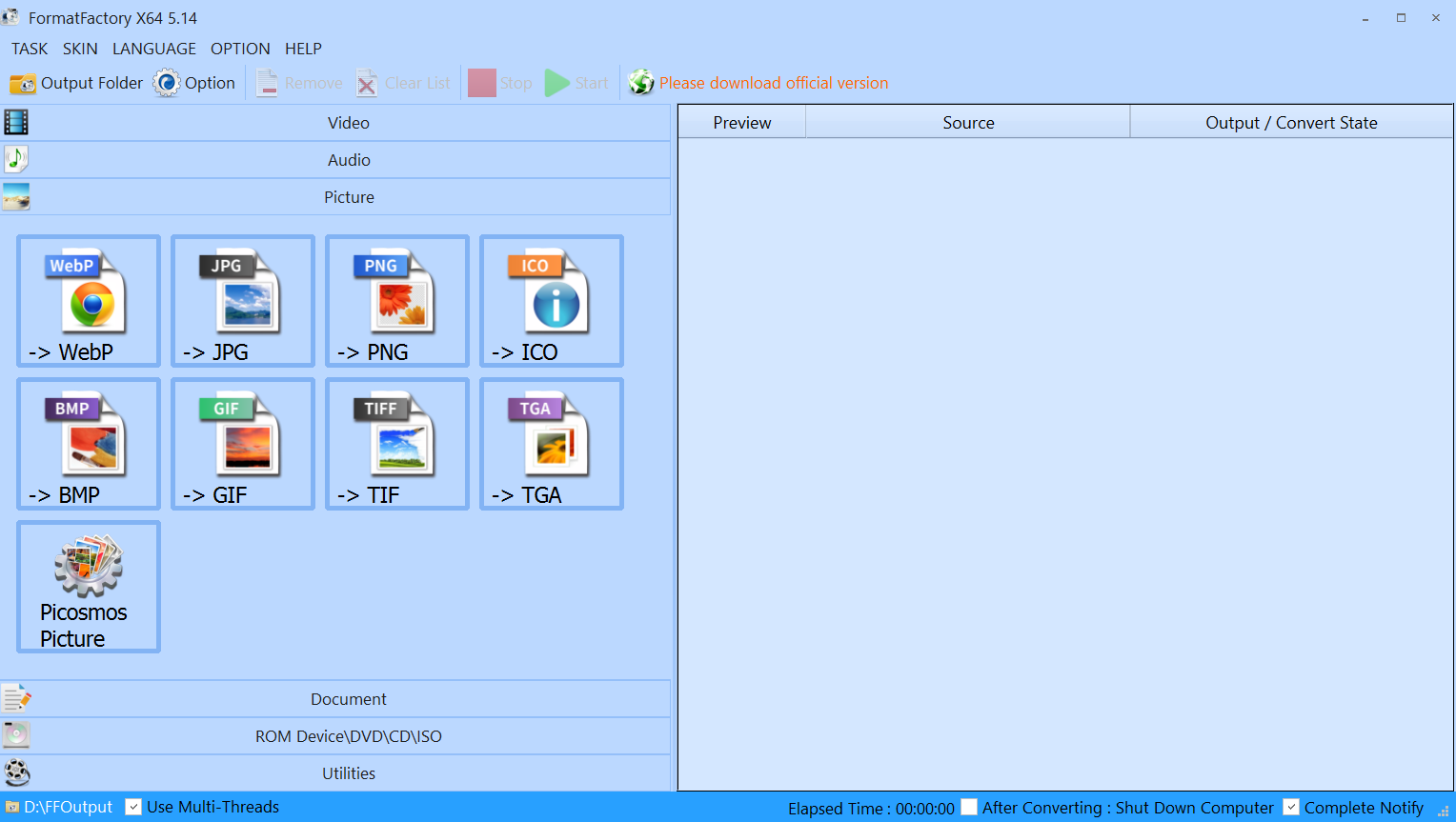Minimize the FormatFactory window
Screen dimensions: 1456x822
coord(1365,18)
